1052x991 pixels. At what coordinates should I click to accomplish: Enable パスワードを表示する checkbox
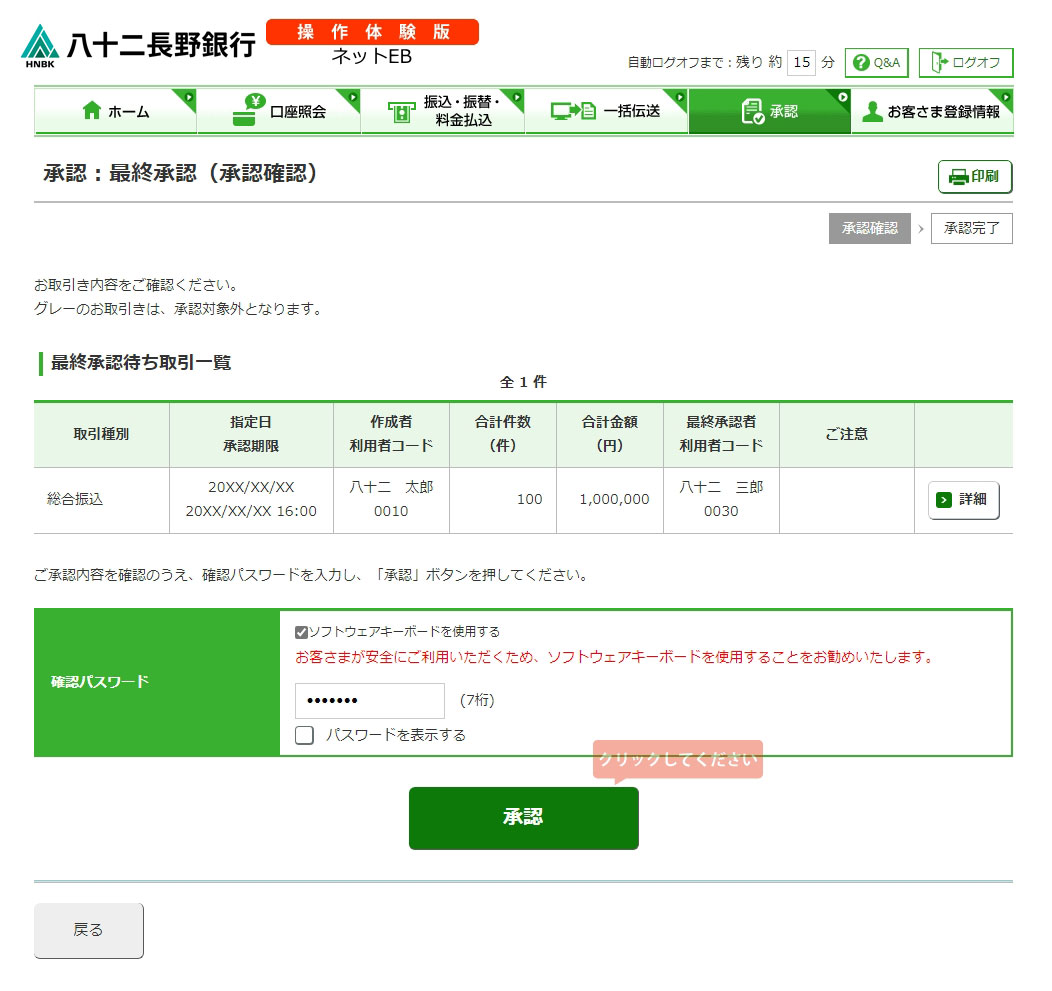(305, 736)
